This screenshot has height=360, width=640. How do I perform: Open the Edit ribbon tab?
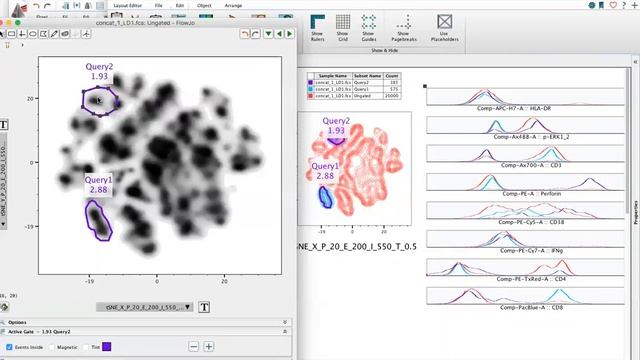pos(180,6)
